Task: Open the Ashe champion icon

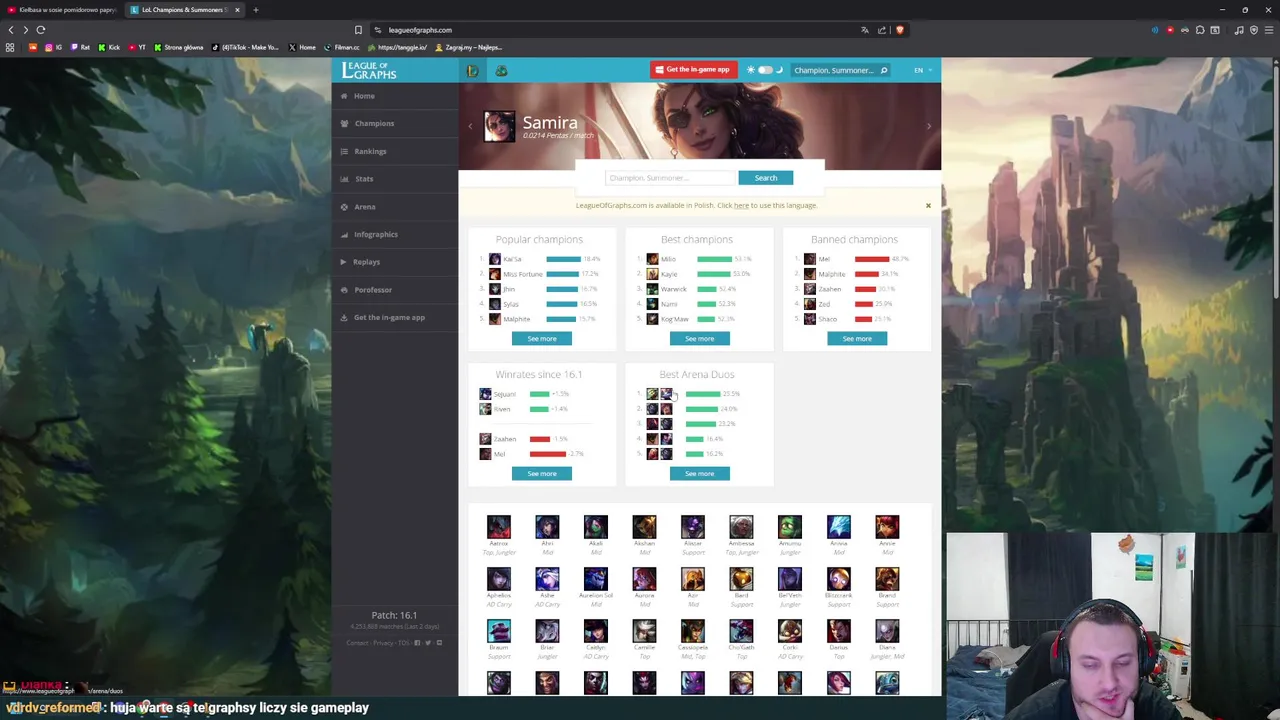Action: coord(547,579)
